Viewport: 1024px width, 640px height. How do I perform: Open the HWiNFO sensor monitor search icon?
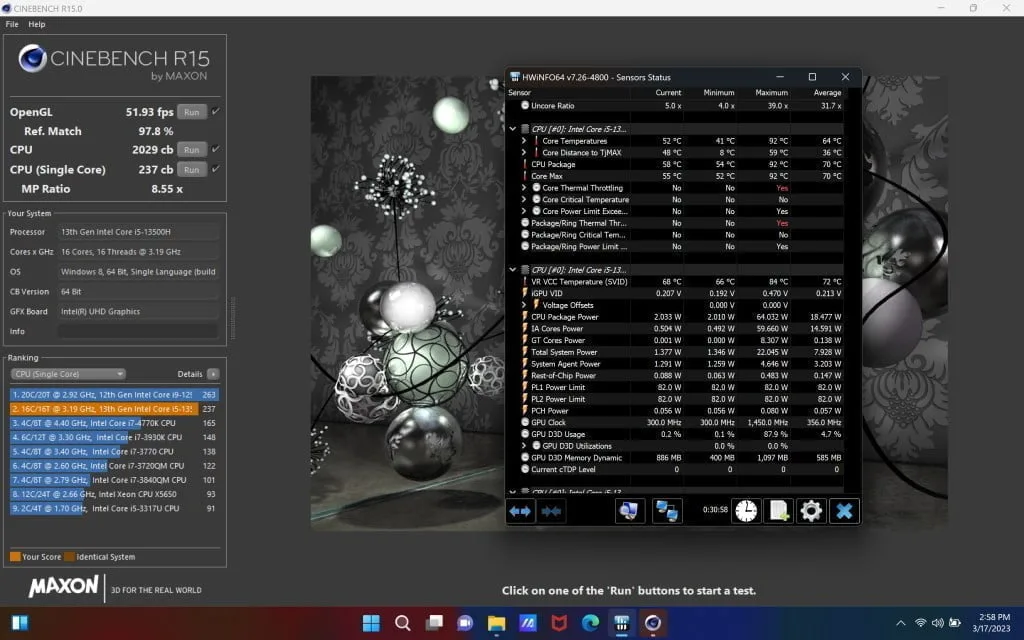click(x=629, y=511)
